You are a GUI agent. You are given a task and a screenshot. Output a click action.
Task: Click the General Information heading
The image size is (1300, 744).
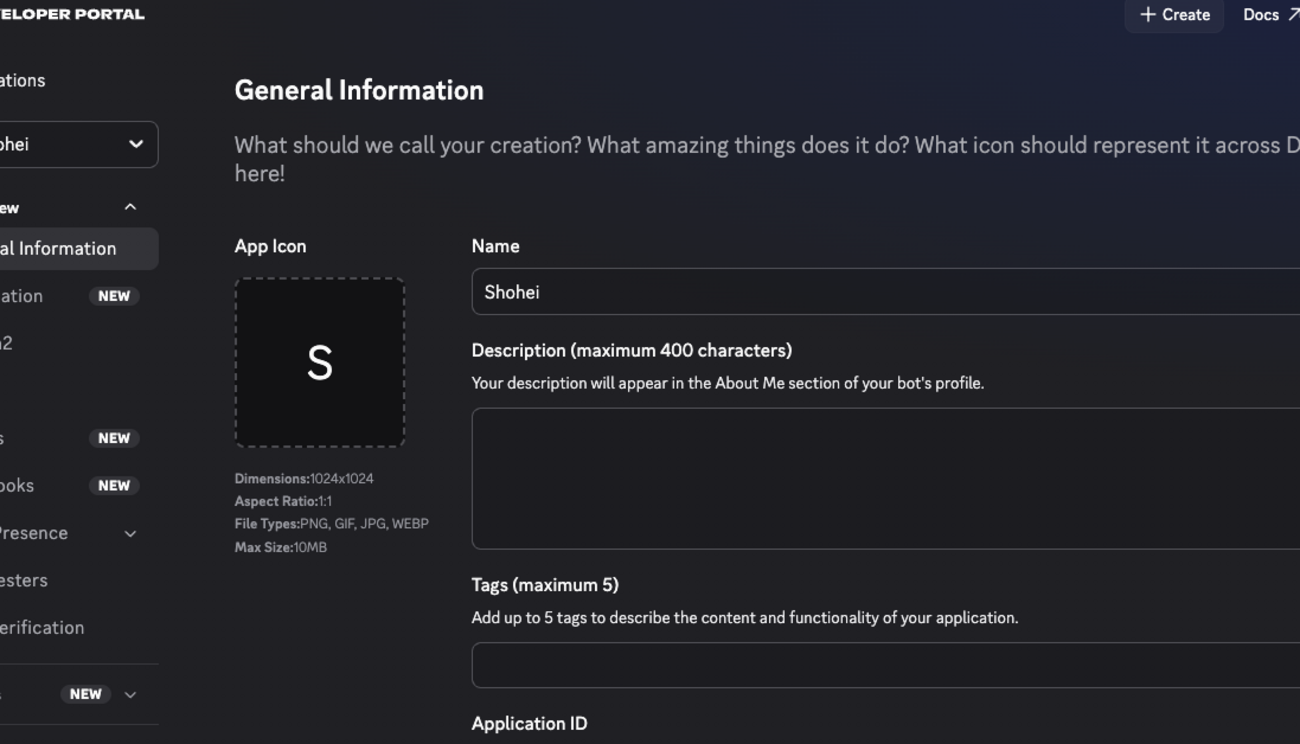click(359, 90)
